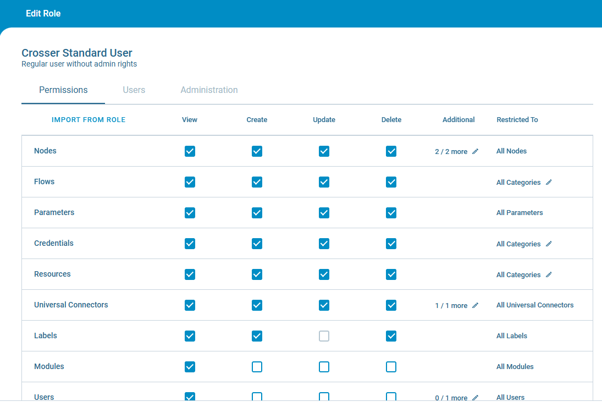The height and width of the screenshot is (407, 602).
Task: Uncheck Update permission for Parameters
Action: point(324,213)
